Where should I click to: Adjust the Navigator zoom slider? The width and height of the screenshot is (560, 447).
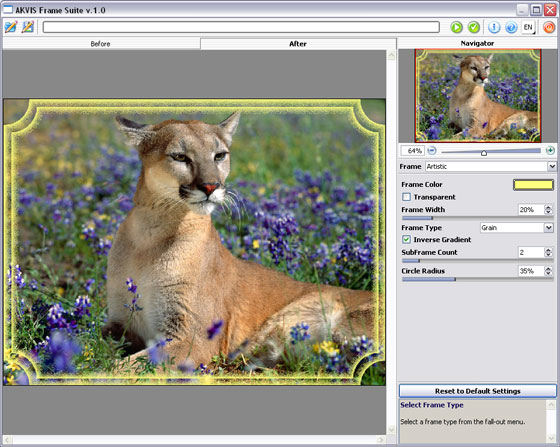[x=491, y=151]
